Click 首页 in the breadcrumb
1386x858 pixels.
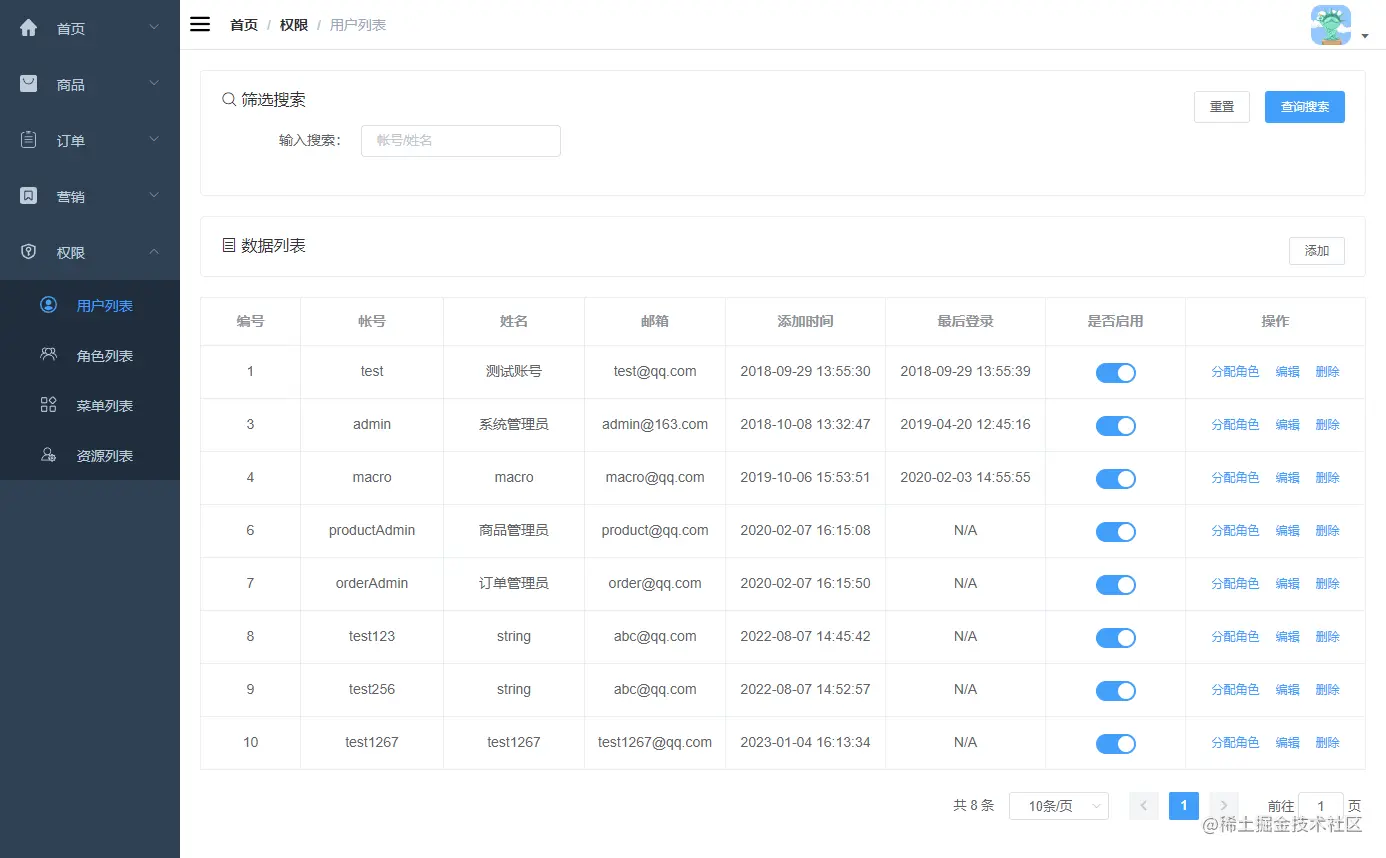[244, 25]
